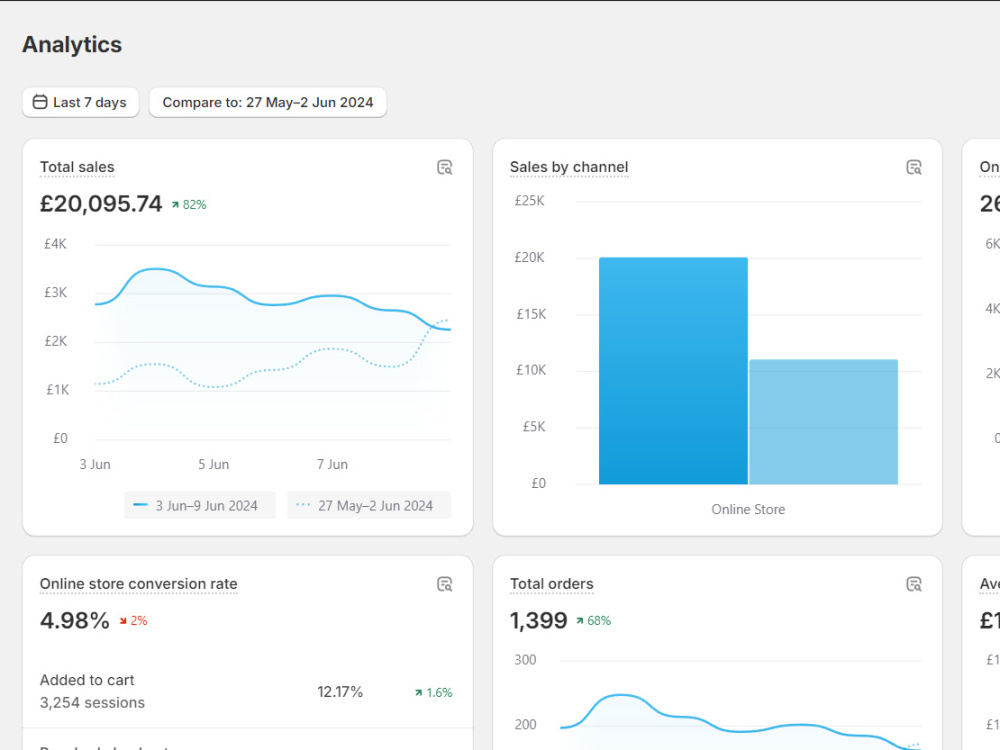Click the £5K label on channel chart

click(x=534, y=427)
